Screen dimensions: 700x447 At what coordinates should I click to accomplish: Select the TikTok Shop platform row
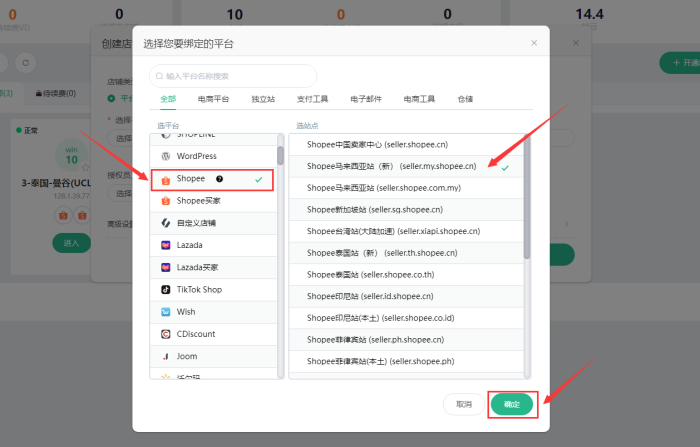(x=213, y=289)
